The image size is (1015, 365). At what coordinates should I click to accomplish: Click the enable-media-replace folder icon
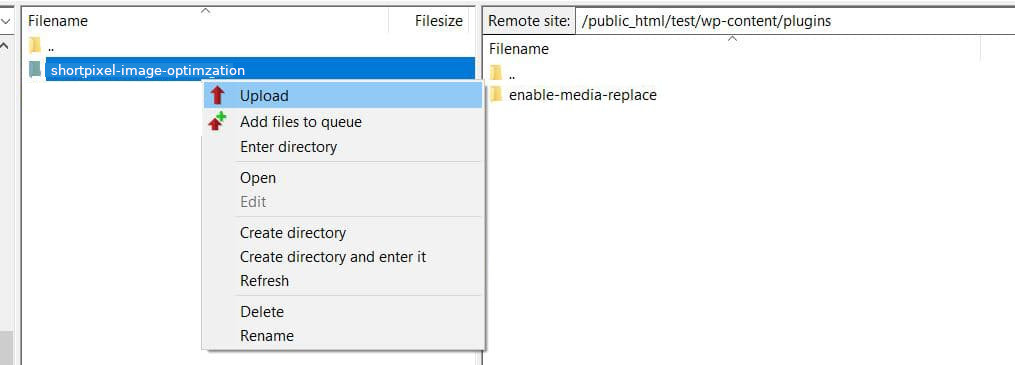[496, 94]
